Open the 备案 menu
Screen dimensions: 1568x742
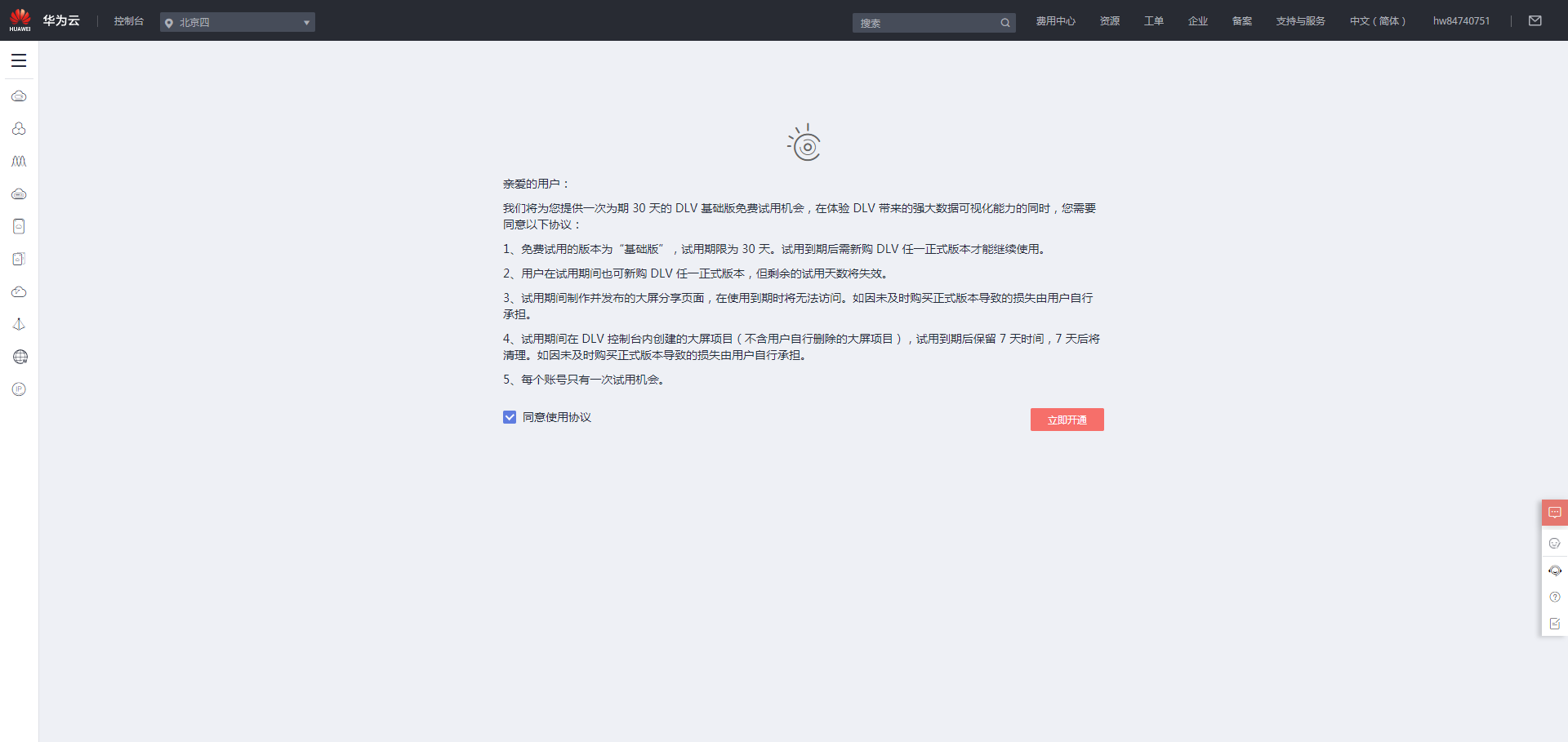(x=1242, y=21)
